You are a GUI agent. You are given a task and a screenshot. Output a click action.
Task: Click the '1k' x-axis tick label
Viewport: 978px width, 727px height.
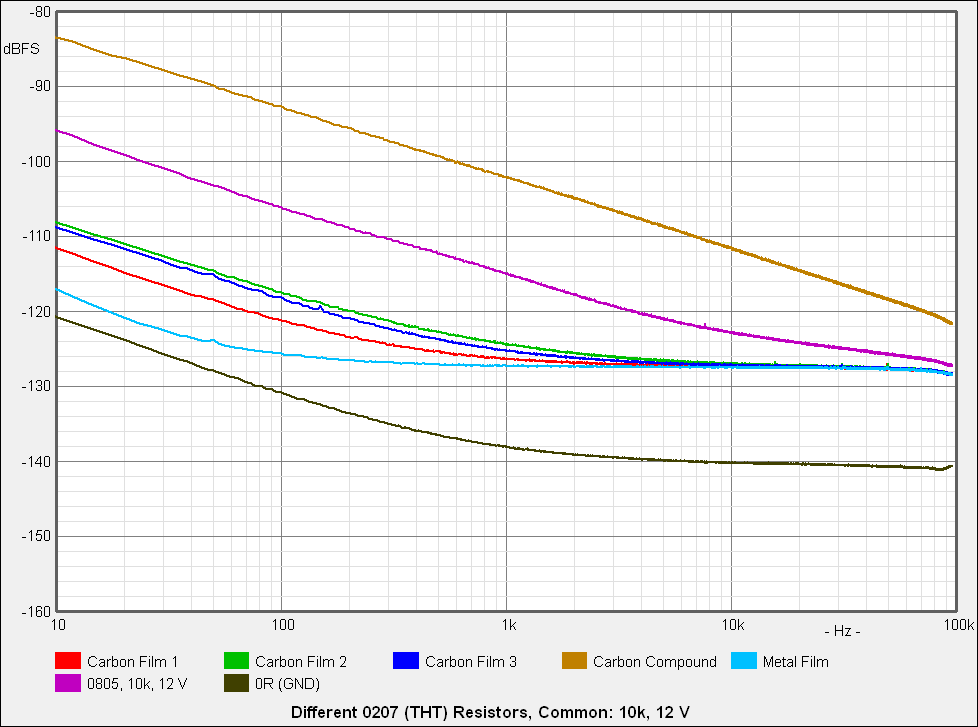click(509, 625)
